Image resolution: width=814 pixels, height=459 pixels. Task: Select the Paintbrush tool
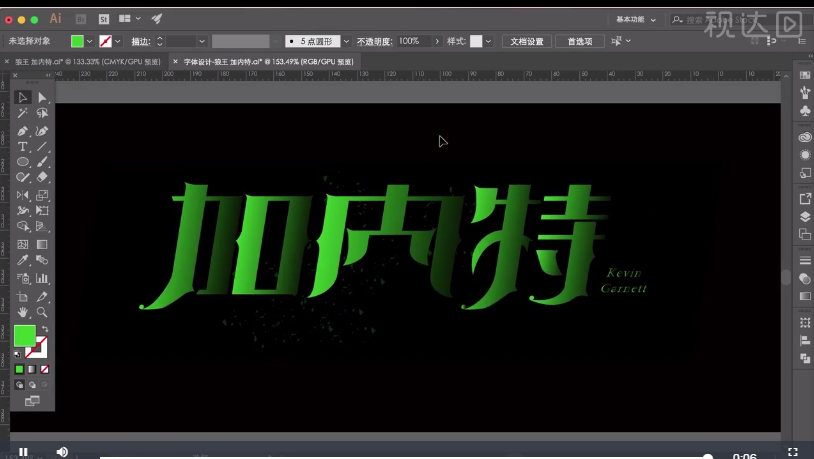tap(42, 162)
